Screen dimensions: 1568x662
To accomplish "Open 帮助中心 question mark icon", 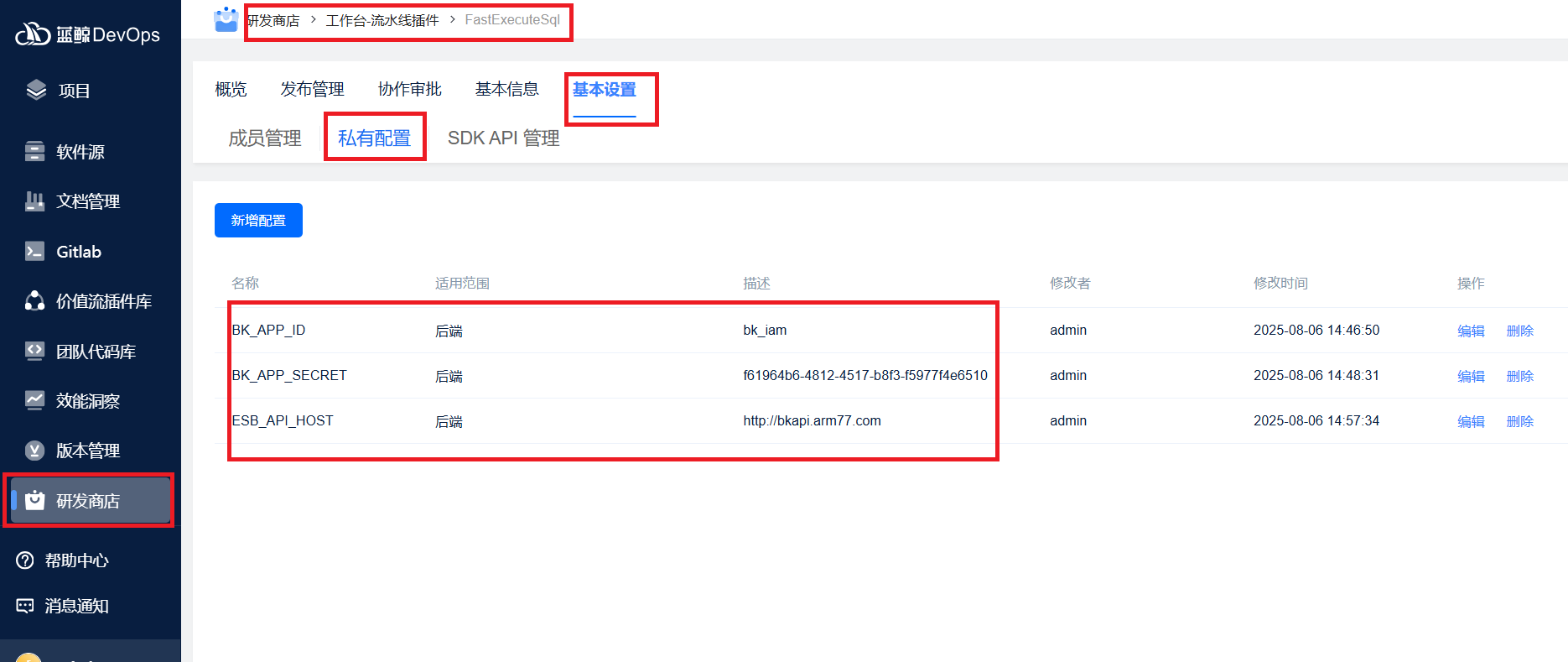I will (25, 560).
